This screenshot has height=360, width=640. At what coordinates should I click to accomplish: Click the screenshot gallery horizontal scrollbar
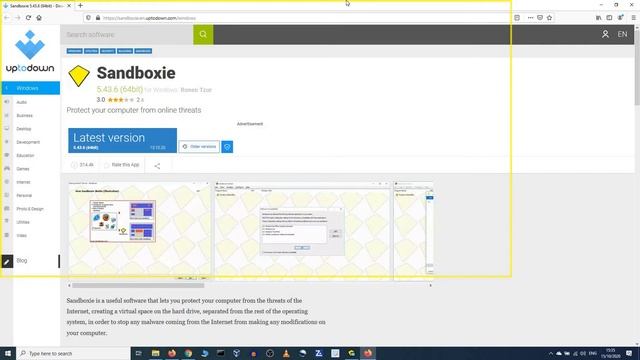(138, 286)
